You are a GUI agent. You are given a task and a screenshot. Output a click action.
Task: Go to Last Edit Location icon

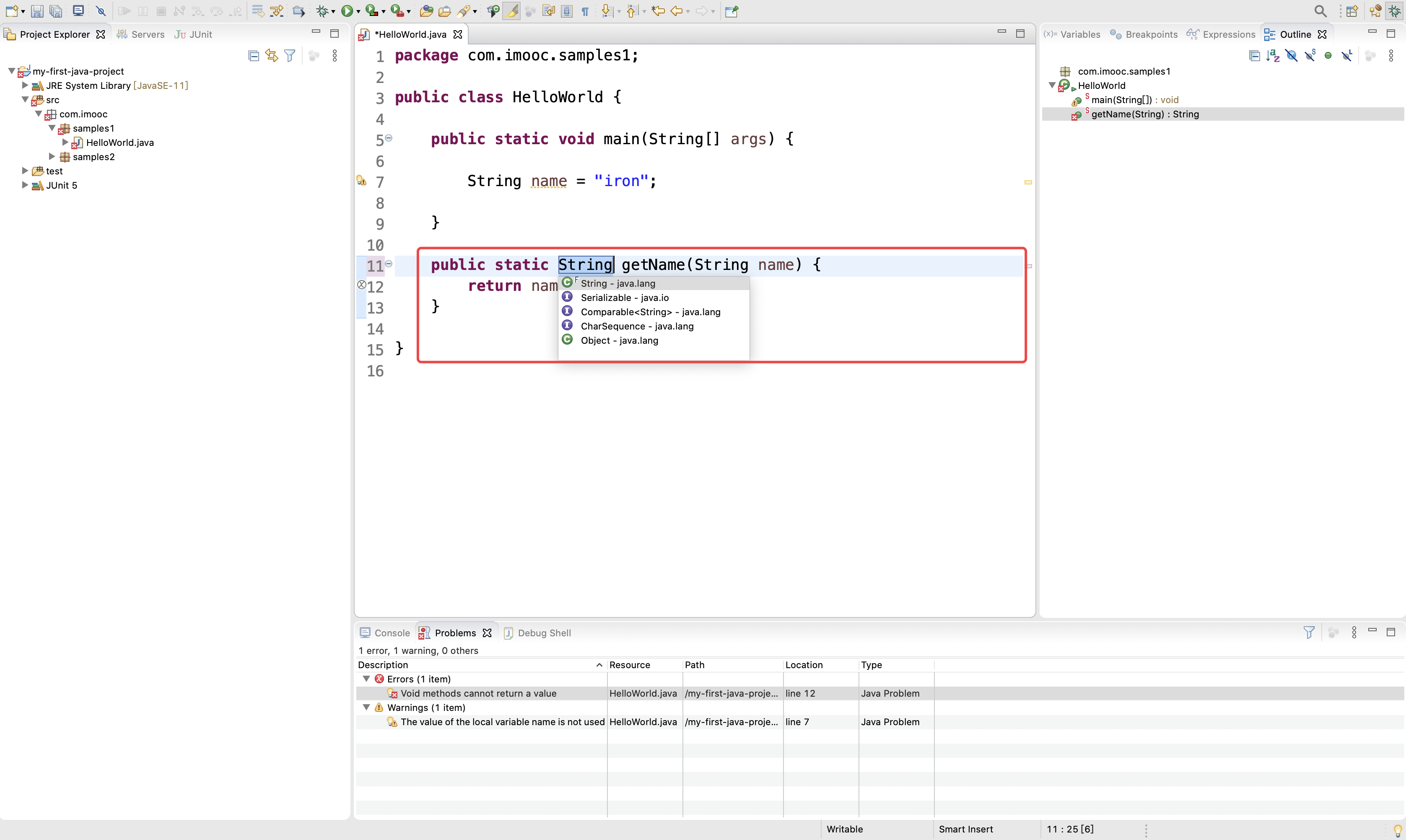pos(658,11)
